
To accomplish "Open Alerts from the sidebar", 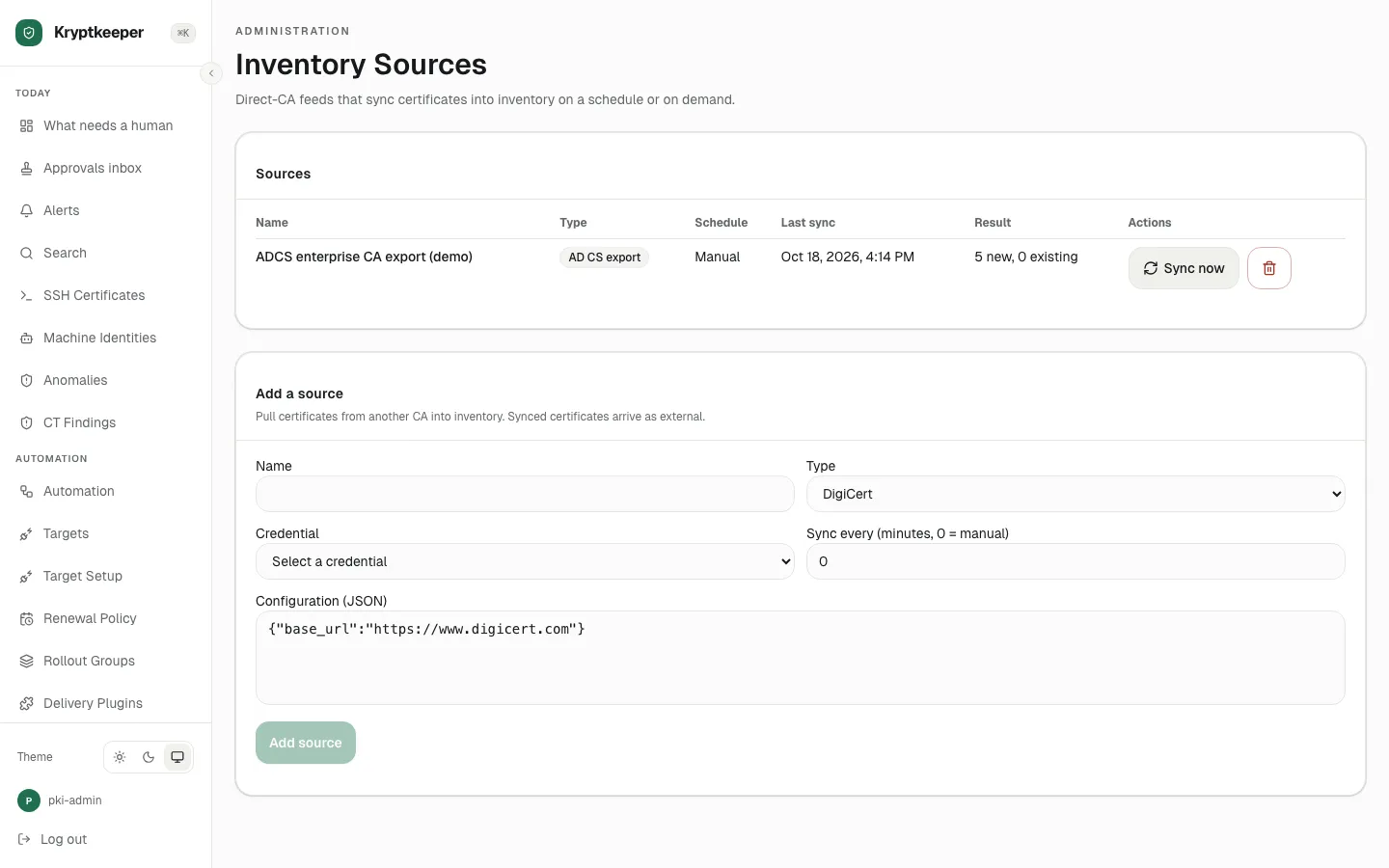I will 106,210.
